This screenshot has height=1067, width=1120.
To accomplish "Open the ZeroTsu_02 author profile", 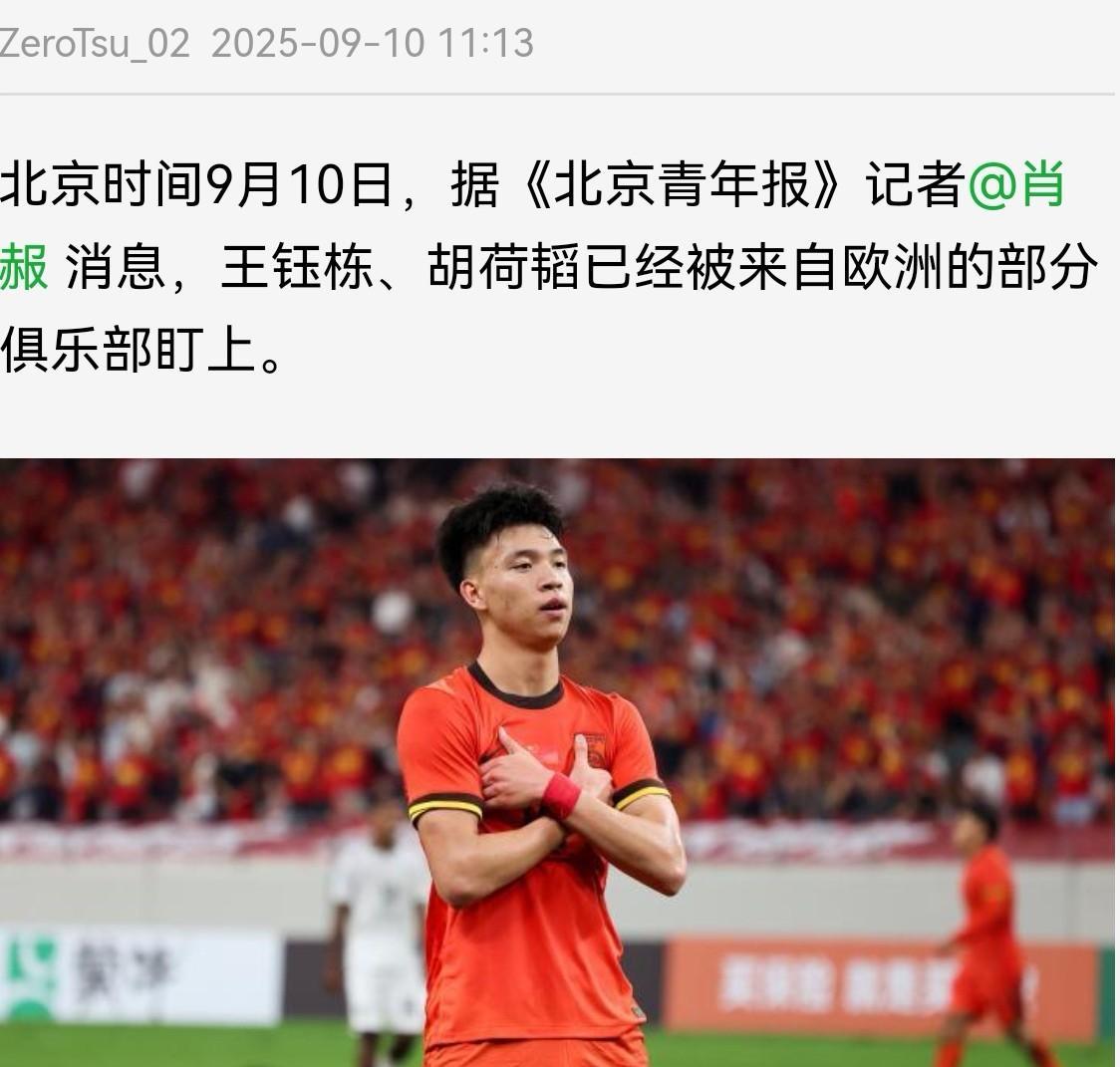I will pos(95,43).
